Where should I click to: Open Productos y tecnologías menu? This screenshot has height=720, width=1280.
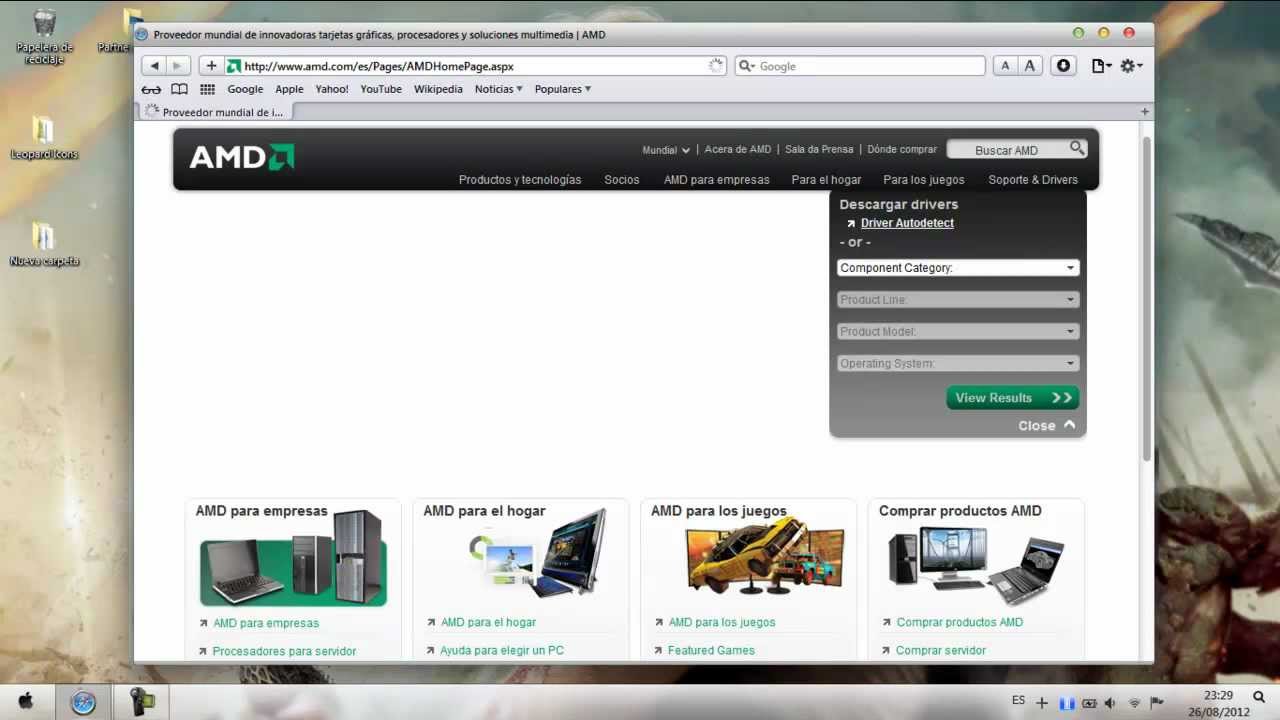tap(520, 180)
